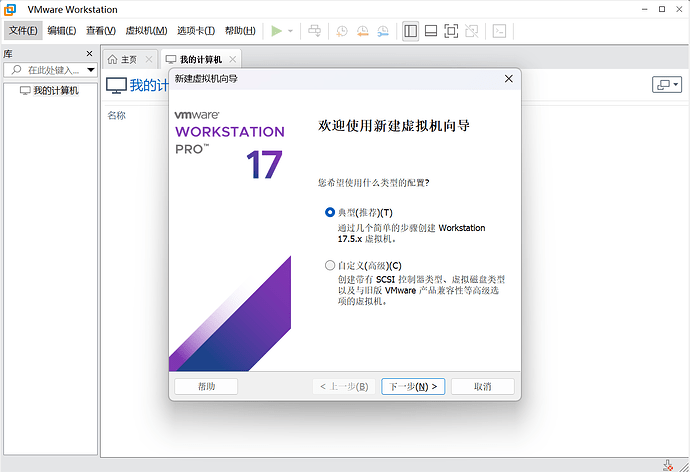Click the large monitor icon beside page title
Screen dimensions: 690x472
coord(117,85)
